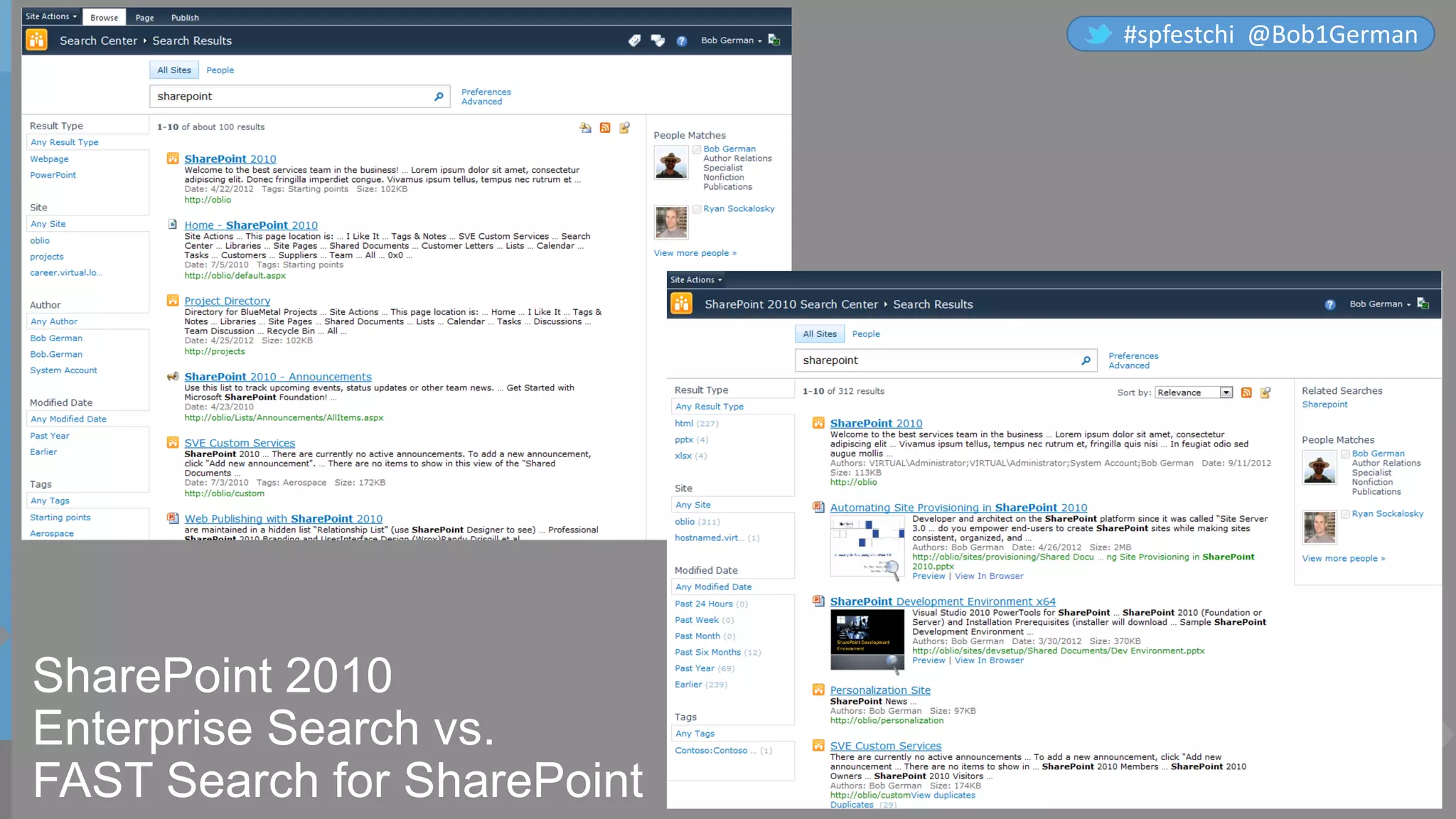Select People tab in FAST Search window
This screenshot has height=819, width=1456.
(x=866, y=333)
